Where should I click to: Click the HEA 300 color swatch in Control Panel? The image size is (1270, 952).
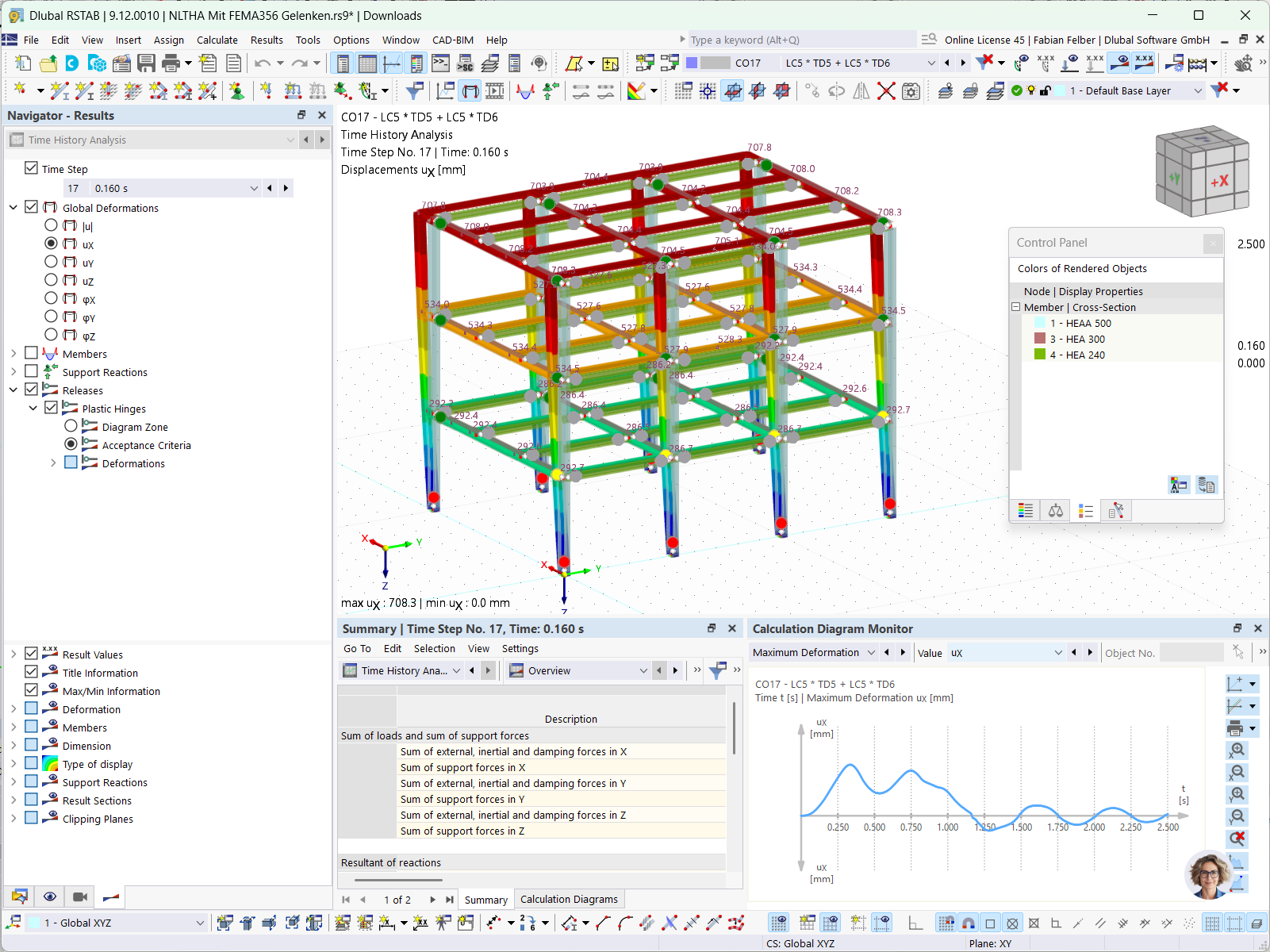(1040, 339)
